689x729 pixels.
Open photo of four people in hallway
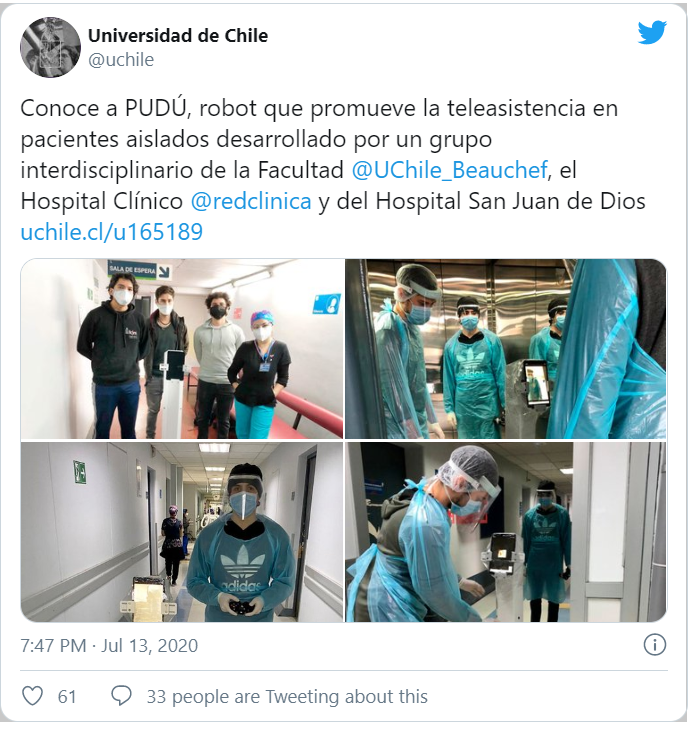182,349
